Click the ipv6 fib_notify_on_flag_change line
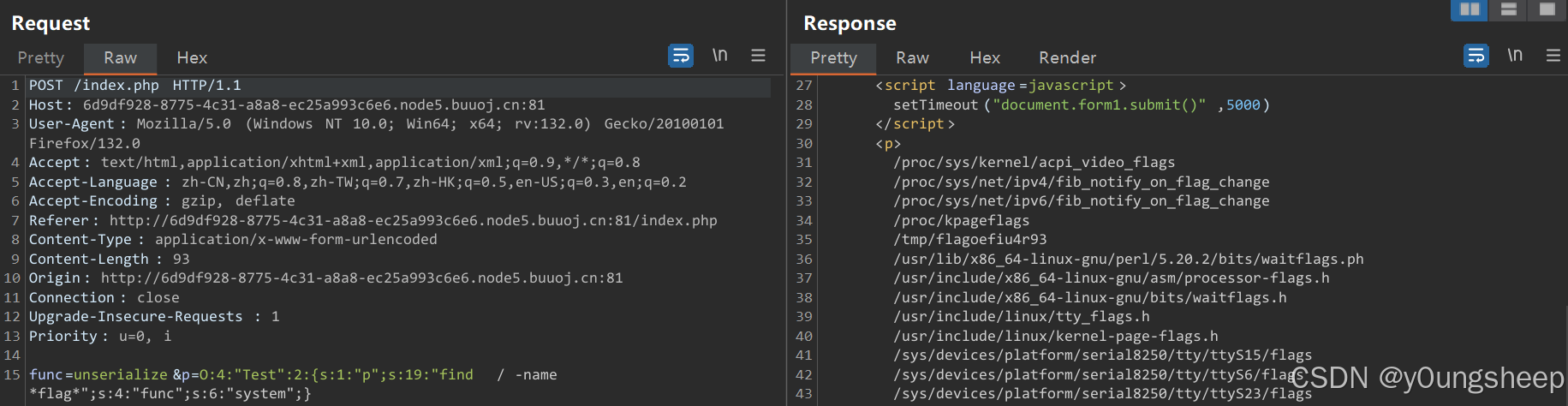1568x406 pixels. coord(1082,201)
